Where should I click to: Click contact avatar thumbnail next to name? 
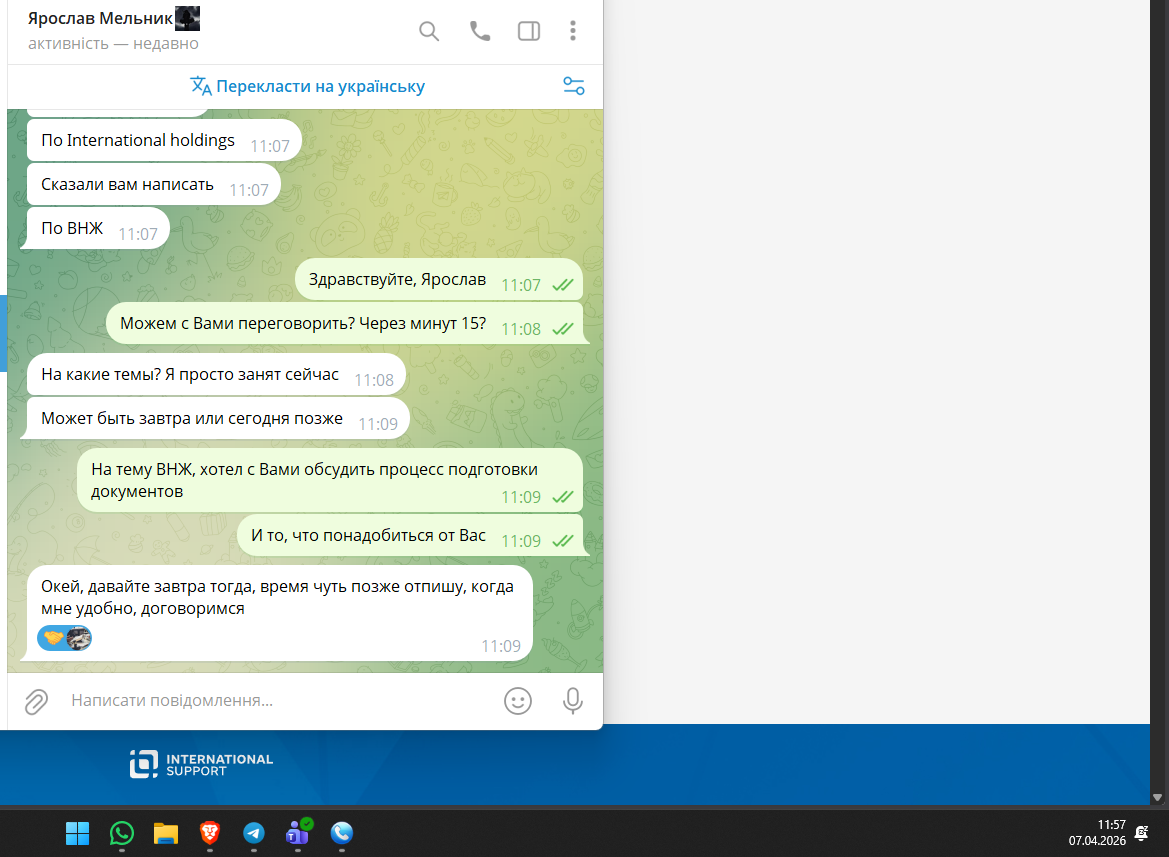point(187,18)
